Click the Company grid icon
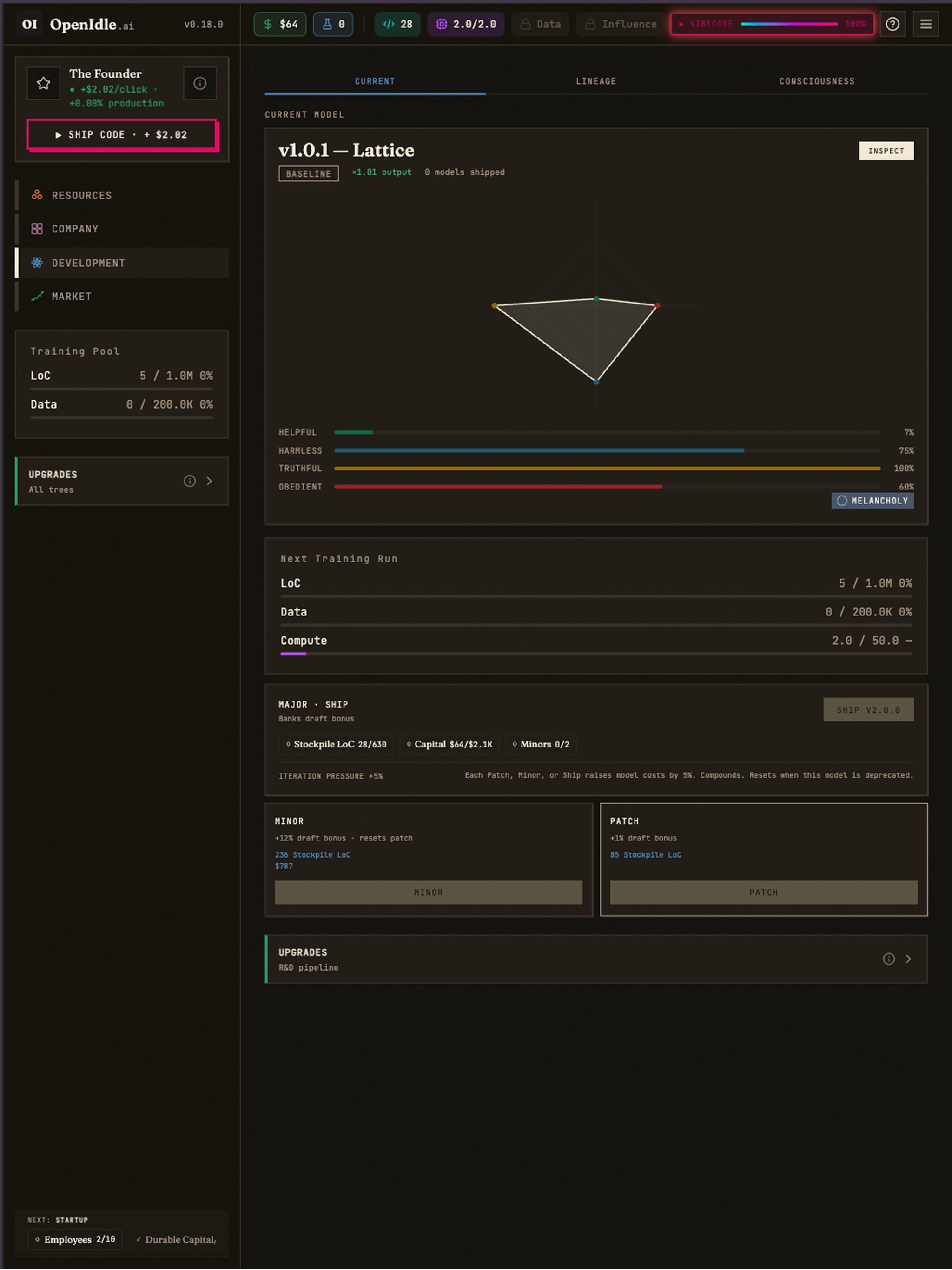The width and height of the screenshot is (952, 1270). 37,229
